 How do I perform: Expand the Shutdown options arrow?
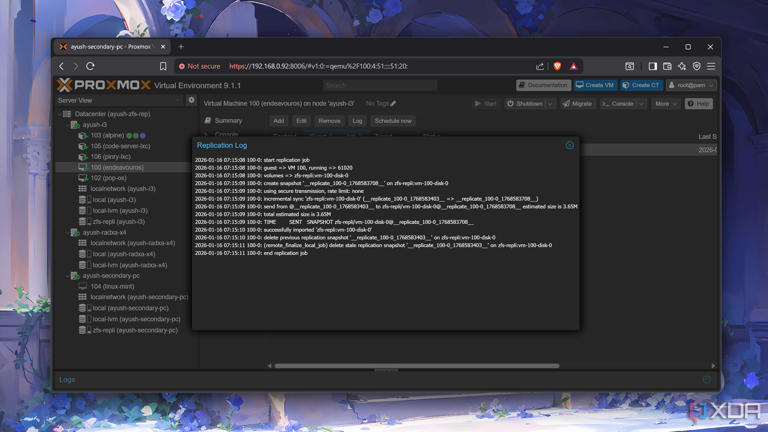coord(550,104)
